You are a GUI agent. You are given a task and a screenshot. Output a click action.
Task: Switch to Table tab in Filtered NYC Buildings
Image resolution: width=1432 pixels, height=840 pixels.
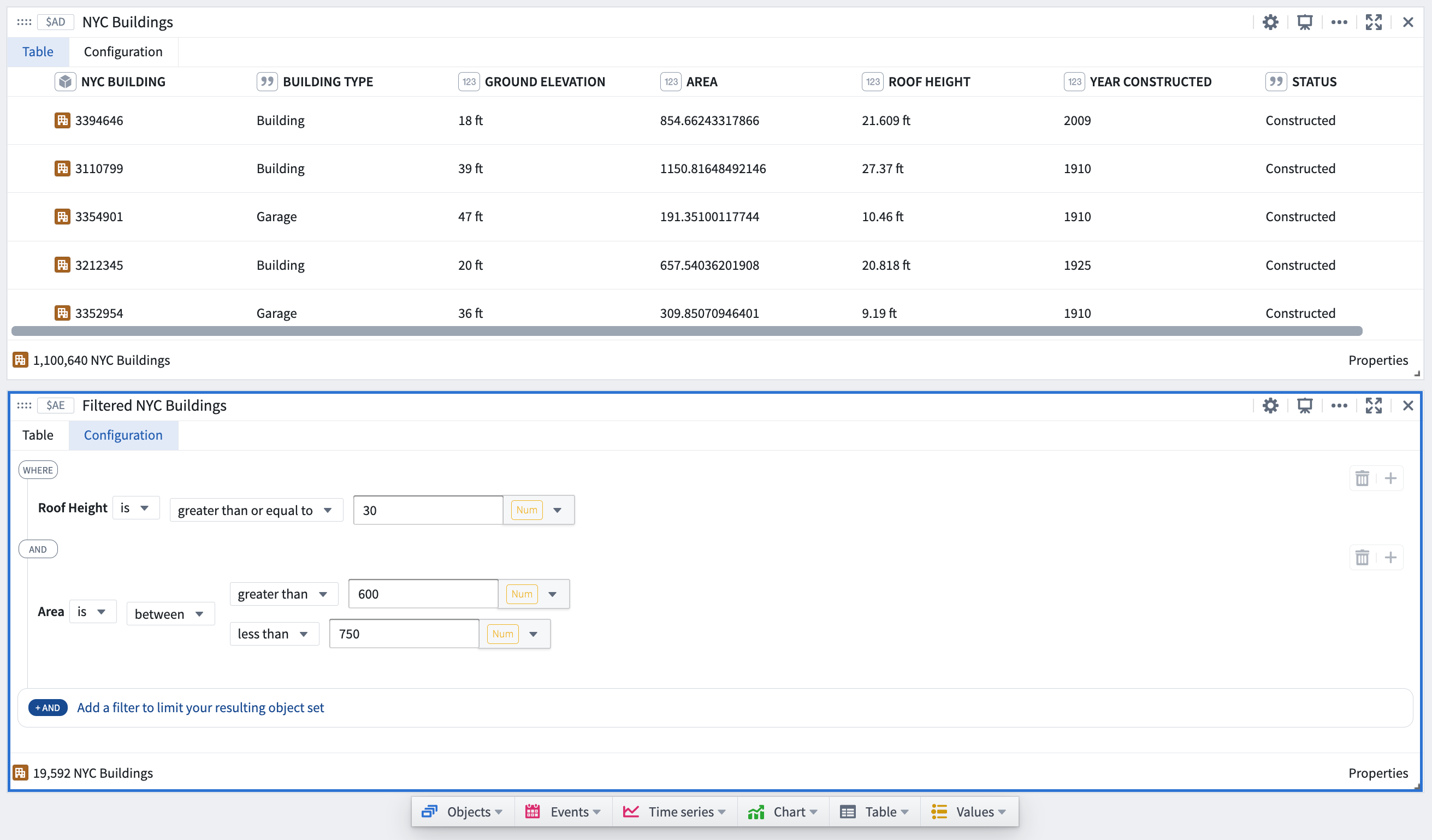pos(38,435)
